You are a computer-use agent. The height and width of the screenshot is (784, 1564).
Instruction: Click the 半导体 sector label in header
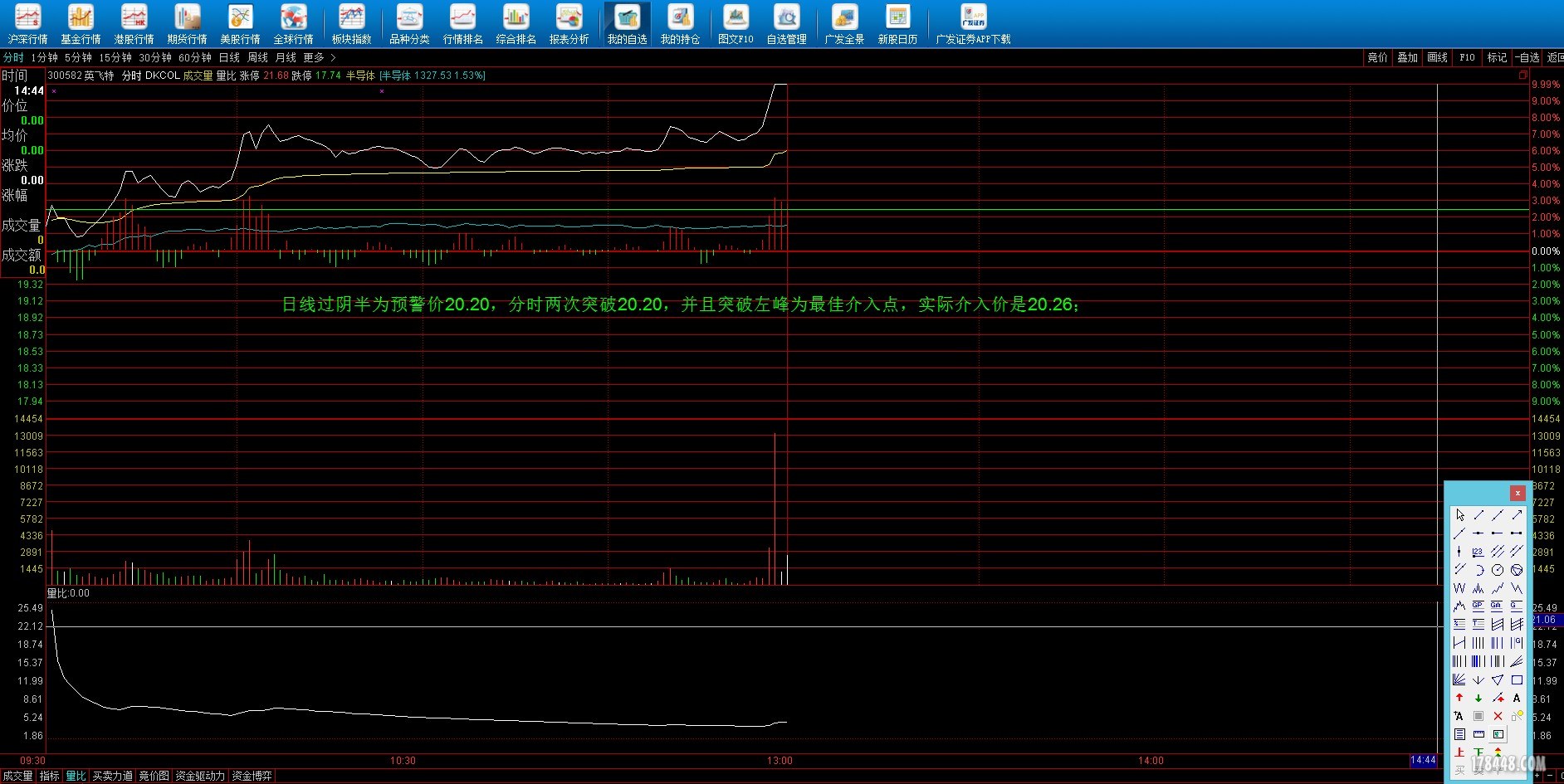click(360, 75)
